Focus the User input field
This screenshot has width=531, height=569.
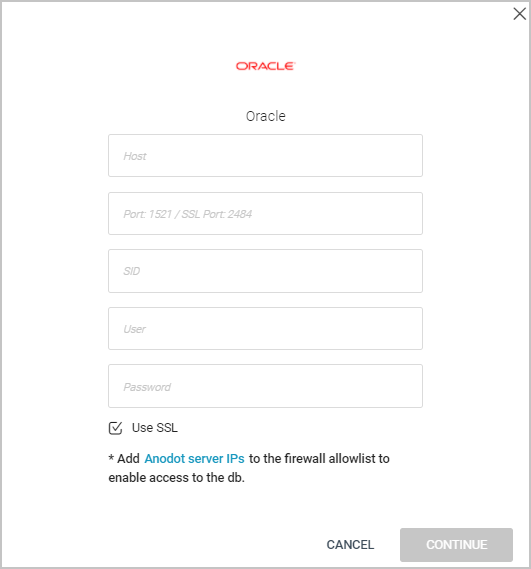pyautogui.click(x=265, y=329)
